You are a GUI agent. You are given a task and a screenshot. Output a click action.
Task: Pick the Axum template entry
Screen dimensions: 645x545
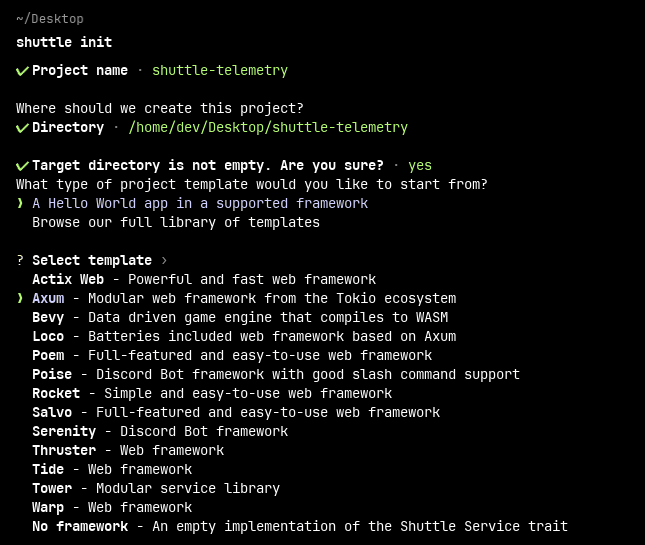pyautogui.click(x=48, y=298)
